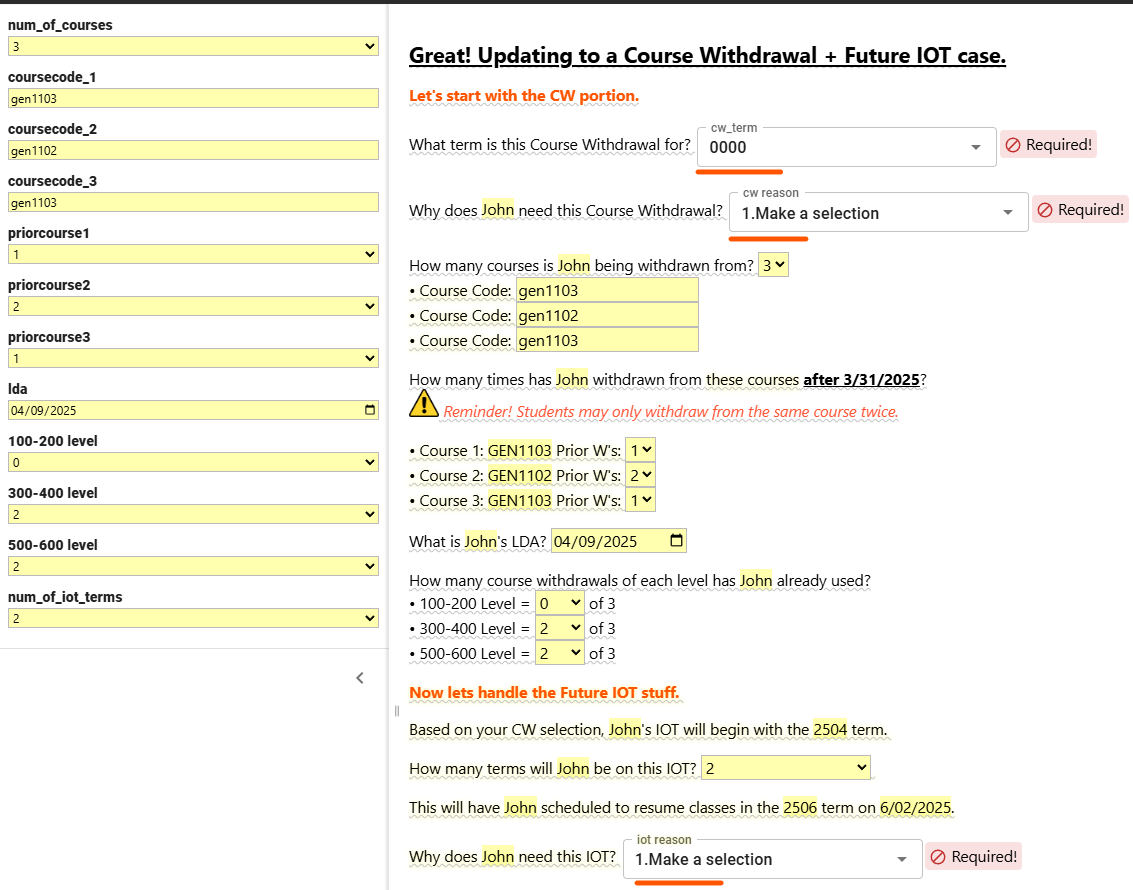
Task: Open the priorcourse1 dropdown
Action: point(193,254)
